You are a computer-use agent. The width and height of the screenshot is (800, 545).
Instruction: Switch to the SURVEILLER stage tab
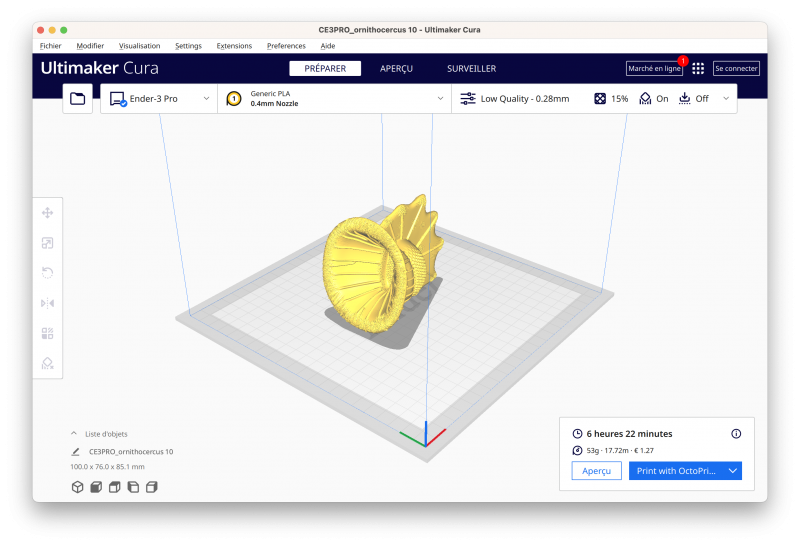471,68
